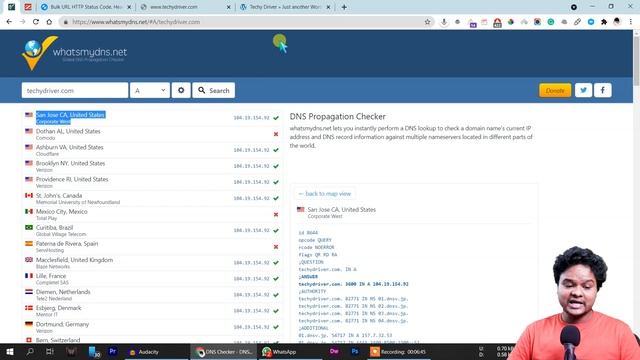Switch to Techy Driver Just another WordPress tab

click(x=285, y=7)
